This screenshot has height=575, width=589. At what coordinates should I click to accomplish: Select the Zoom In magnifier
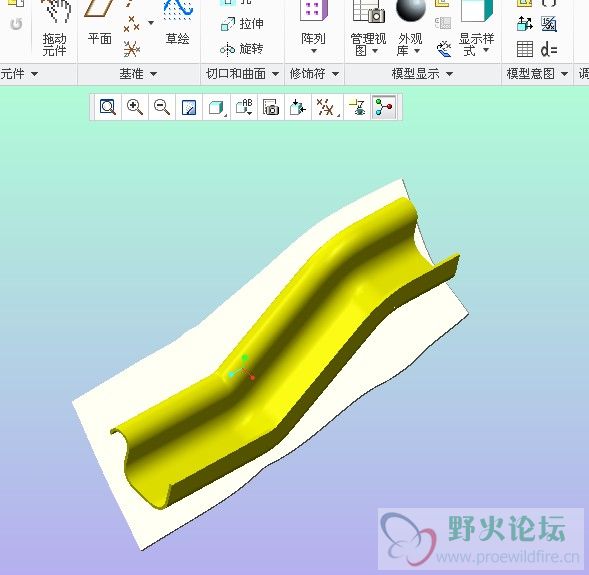(x=135, y=107)
